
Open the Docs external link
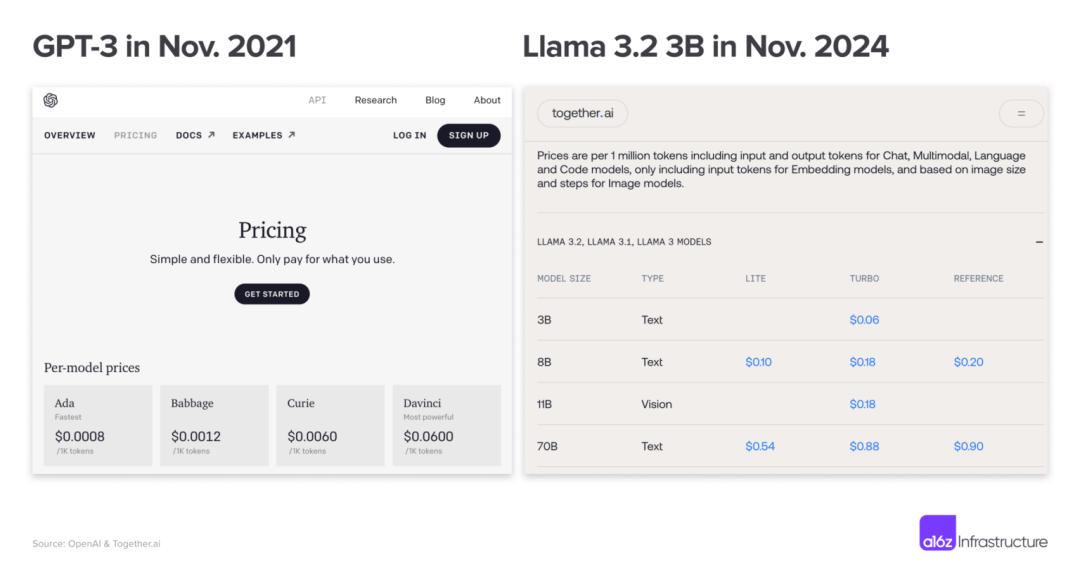[x=195, y=135]
